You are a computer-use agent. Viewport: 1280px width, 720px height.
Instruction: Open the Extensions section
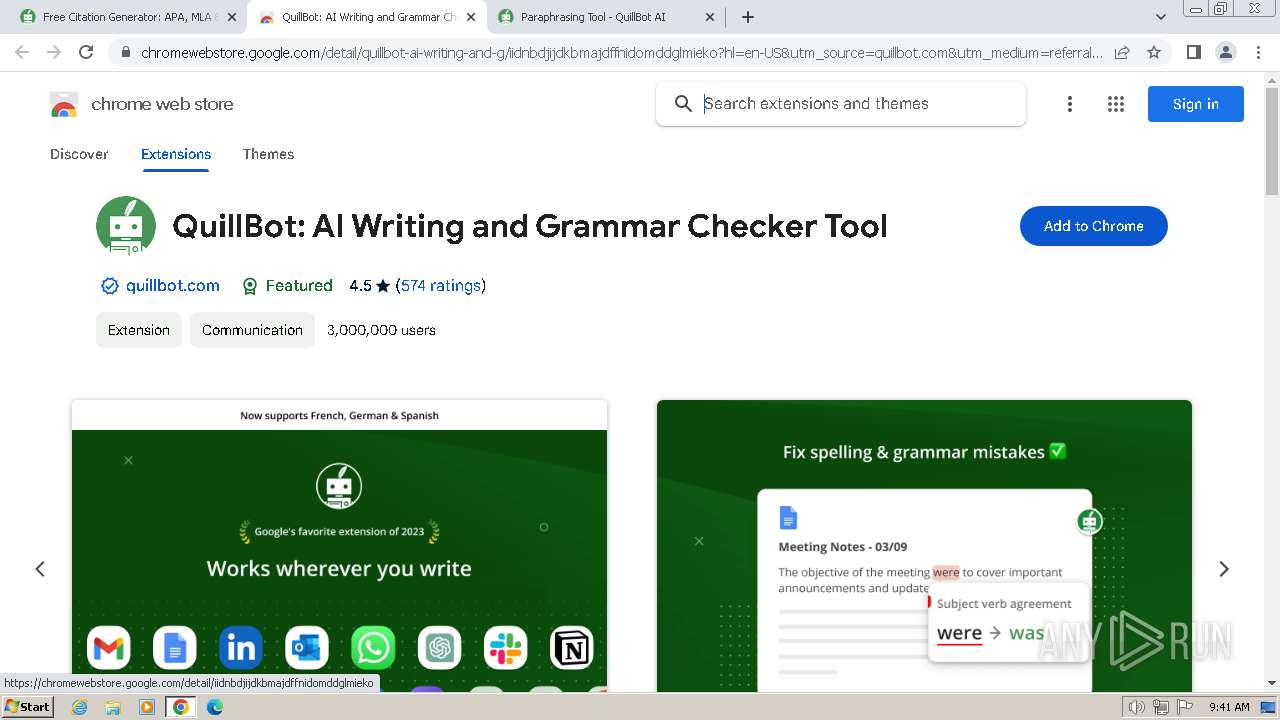(176, 154)
